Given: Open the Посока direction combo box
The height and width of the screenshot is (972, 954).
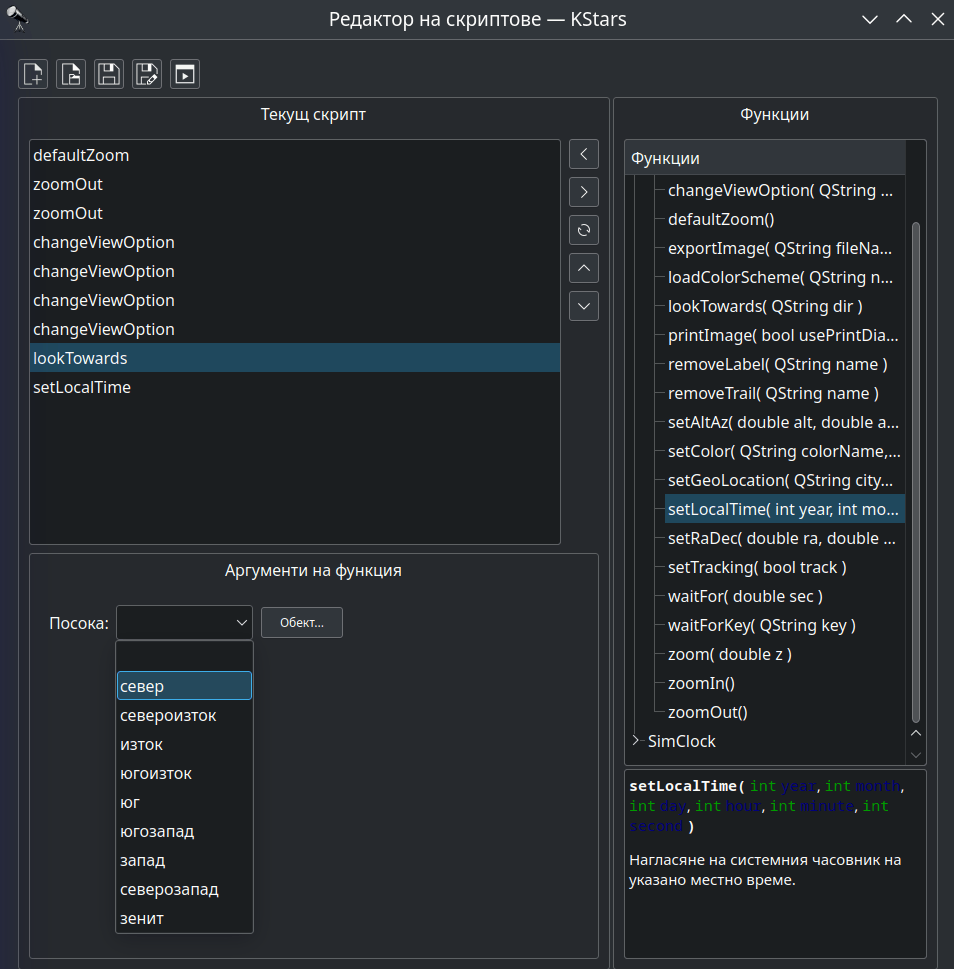Looking at the screenshot, I should tap(184, 623).
